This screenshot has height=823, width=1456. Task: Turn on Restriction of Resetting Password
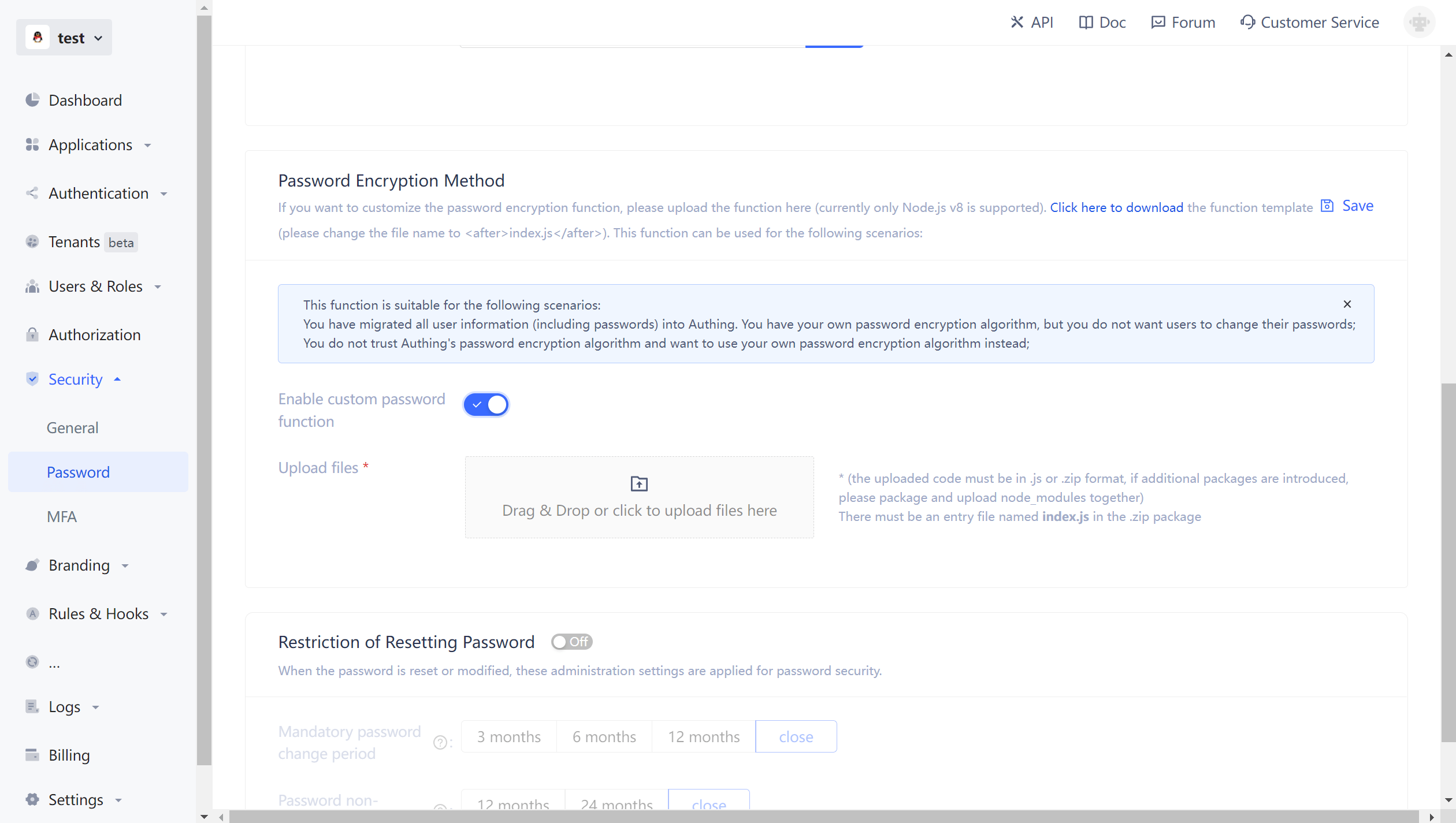point(571,642)
